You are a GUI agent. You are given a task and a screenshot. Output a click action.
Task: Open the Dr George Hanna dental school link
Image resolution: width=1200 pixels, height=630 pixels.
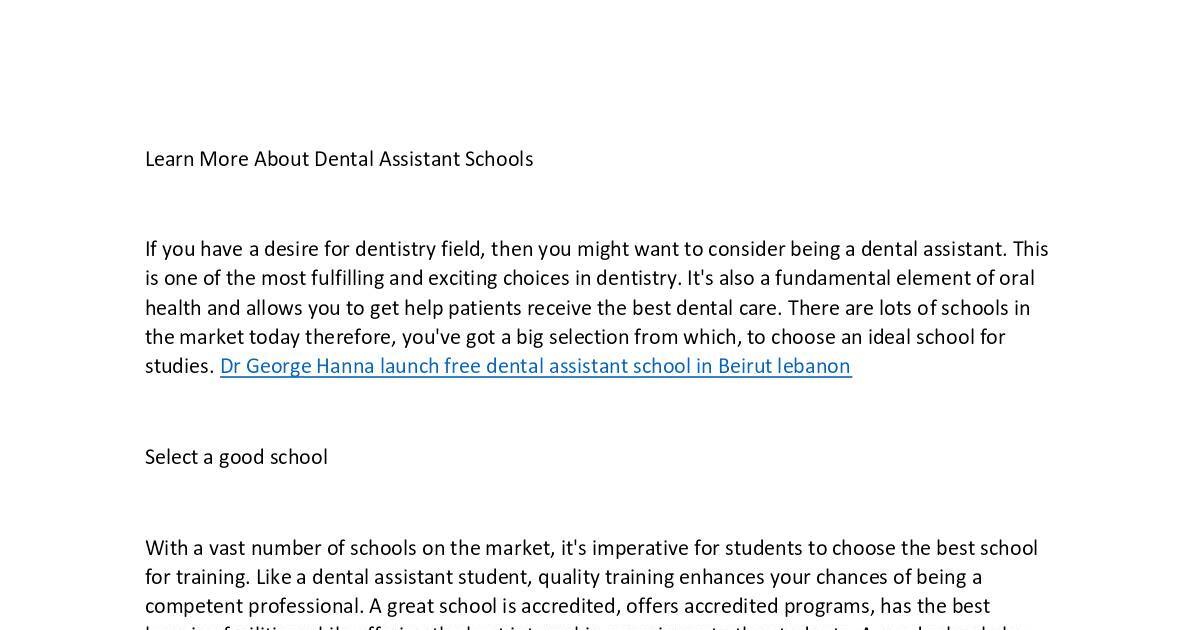(x=535, y=366)
